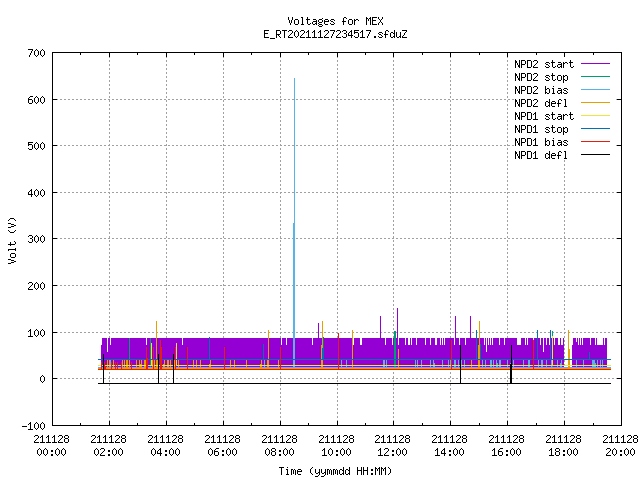Image resolution: width=640 pixels, height=480 pixels.
Task: Click the x-axis tick label 211128 12:00
Action: point(392,446)
